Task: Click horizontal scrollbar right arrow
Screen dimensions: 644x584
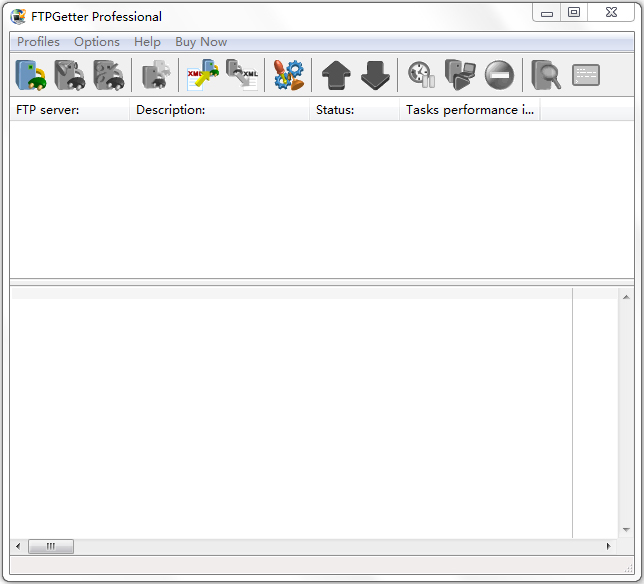Action: pos(609,546)
